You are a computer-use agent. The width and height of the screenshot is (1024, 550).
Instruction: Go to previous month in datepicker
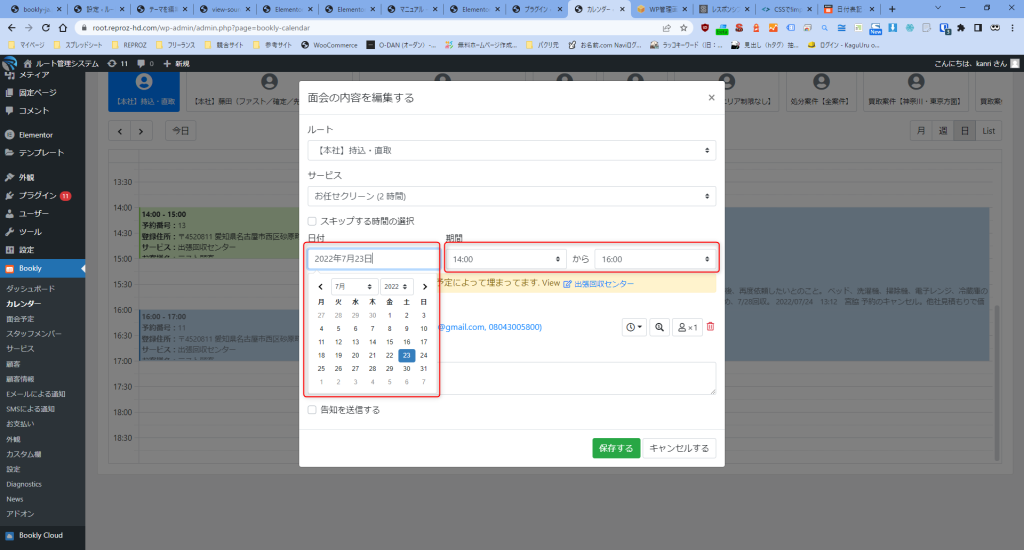(320, 286)
